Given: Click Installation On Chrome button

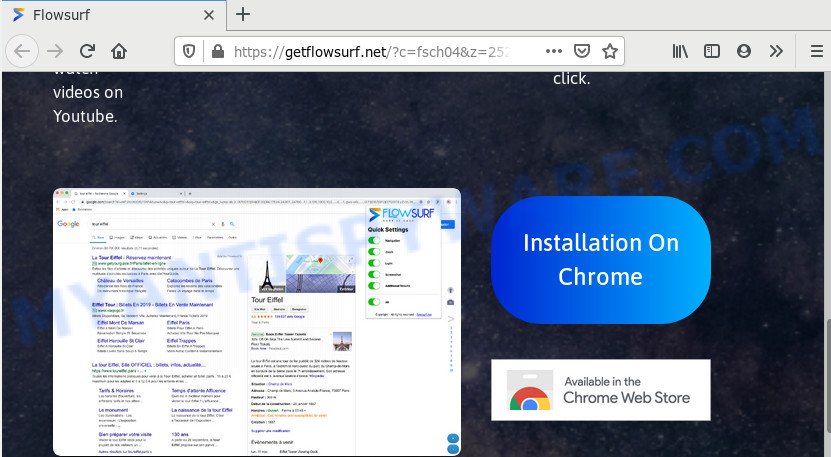Looking at the screenshot, I should pyautogui.click(x=600, y=260).
